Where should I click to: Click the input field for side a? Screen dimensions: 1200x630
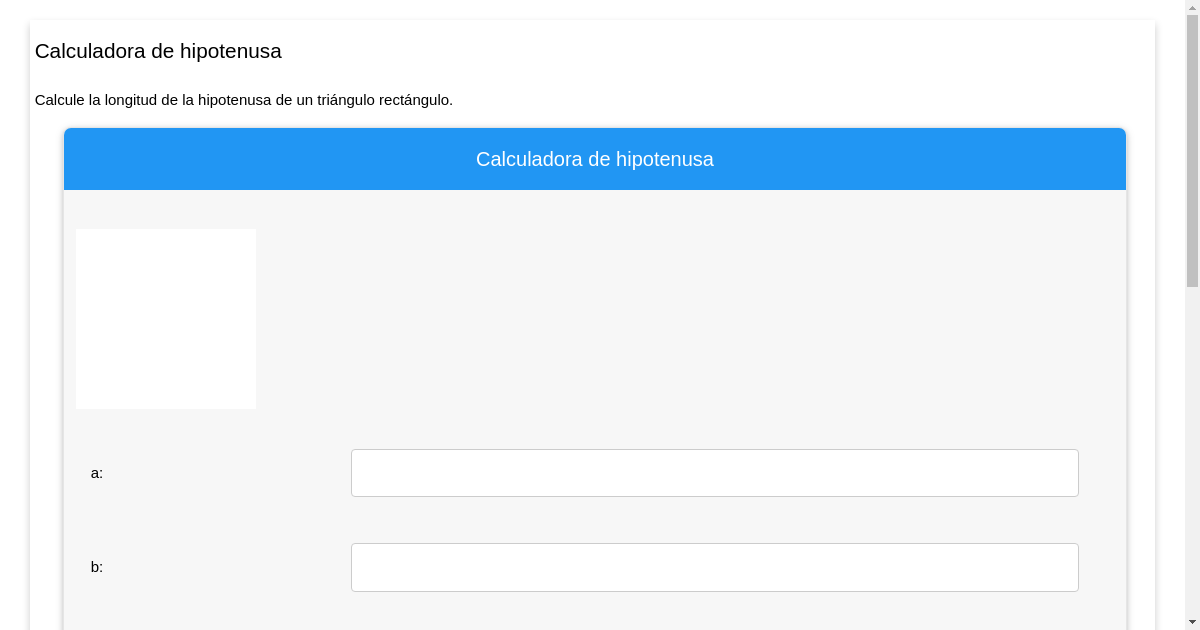pos(714,473)
